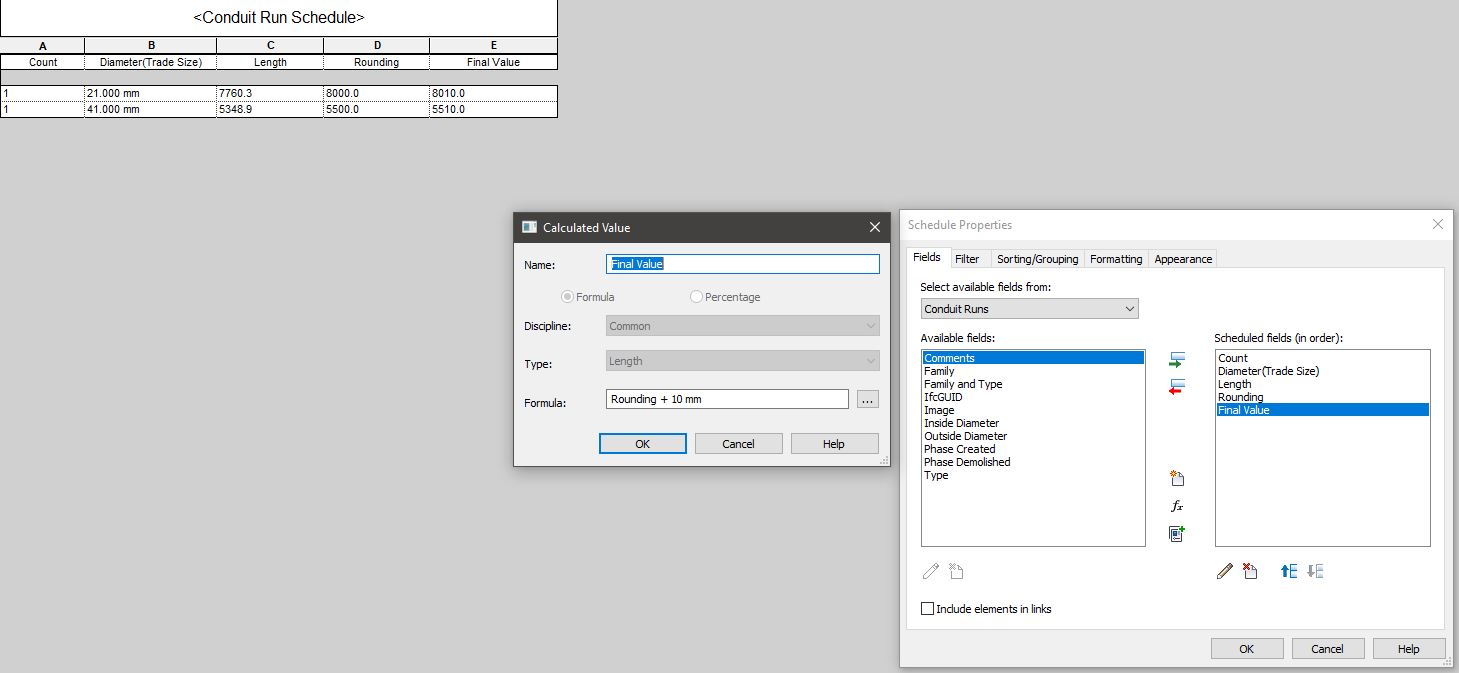Open the calculated value fx tool
The height and width of the screenshot is (673, 1459).
(1177, 506)
